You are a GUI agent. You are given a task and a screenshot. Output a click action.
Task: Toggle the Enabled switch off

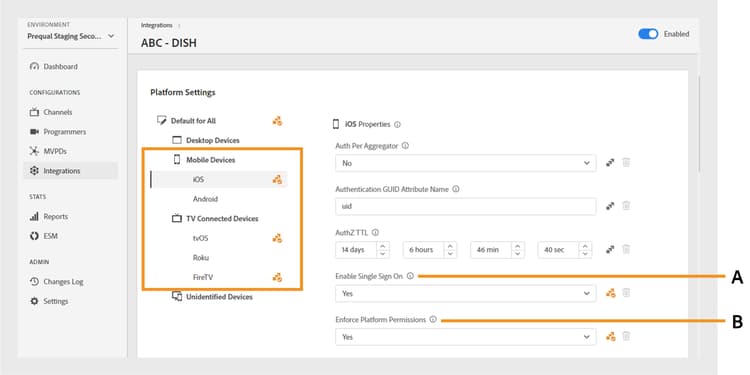coord(648,34)
